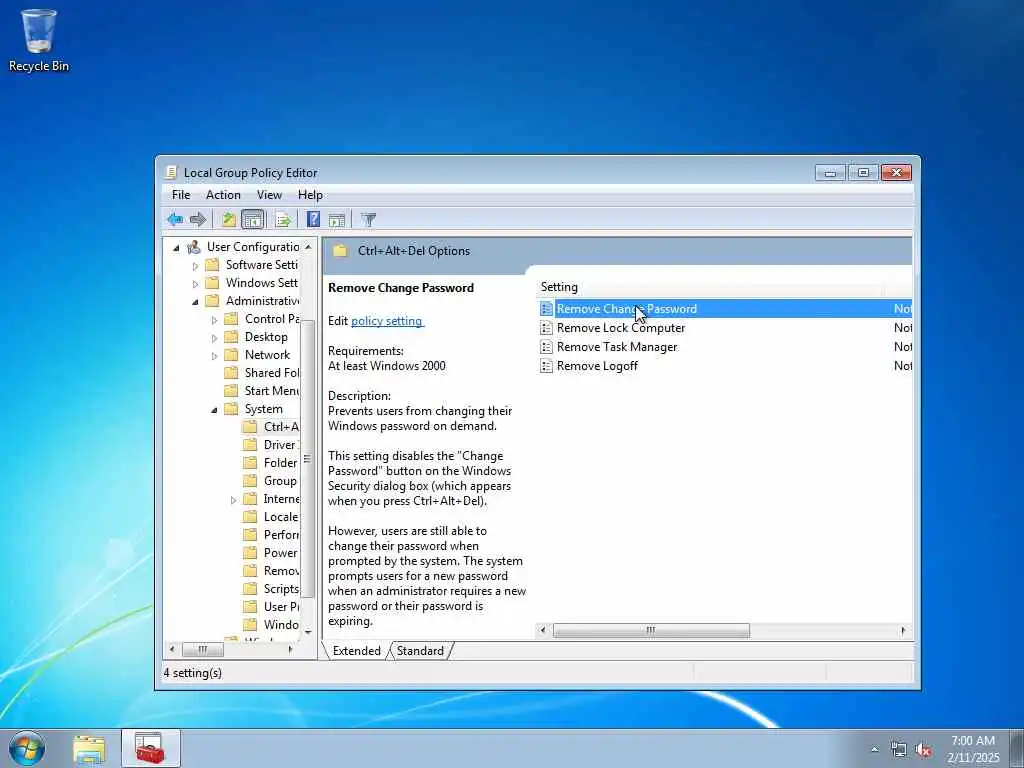1024x768 pixels.
Task: Click the Remove Task Manager policy icon
Action: click(547, 347)
